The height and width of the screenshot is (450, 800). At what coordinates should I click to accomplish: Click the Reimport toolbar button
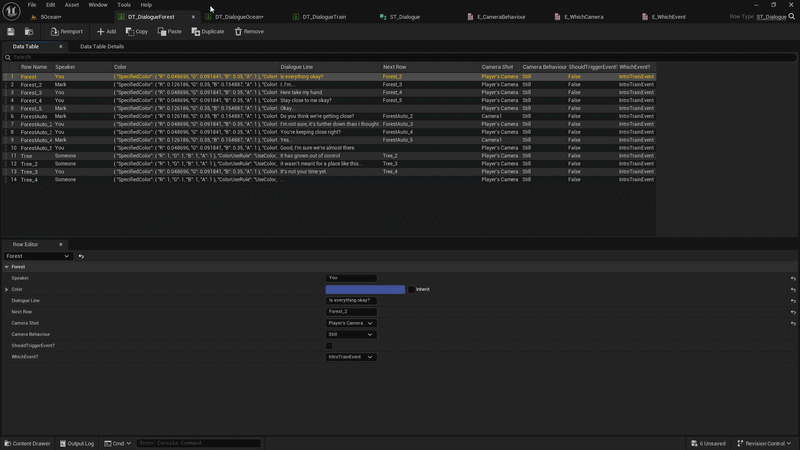[x=67, y=31]
